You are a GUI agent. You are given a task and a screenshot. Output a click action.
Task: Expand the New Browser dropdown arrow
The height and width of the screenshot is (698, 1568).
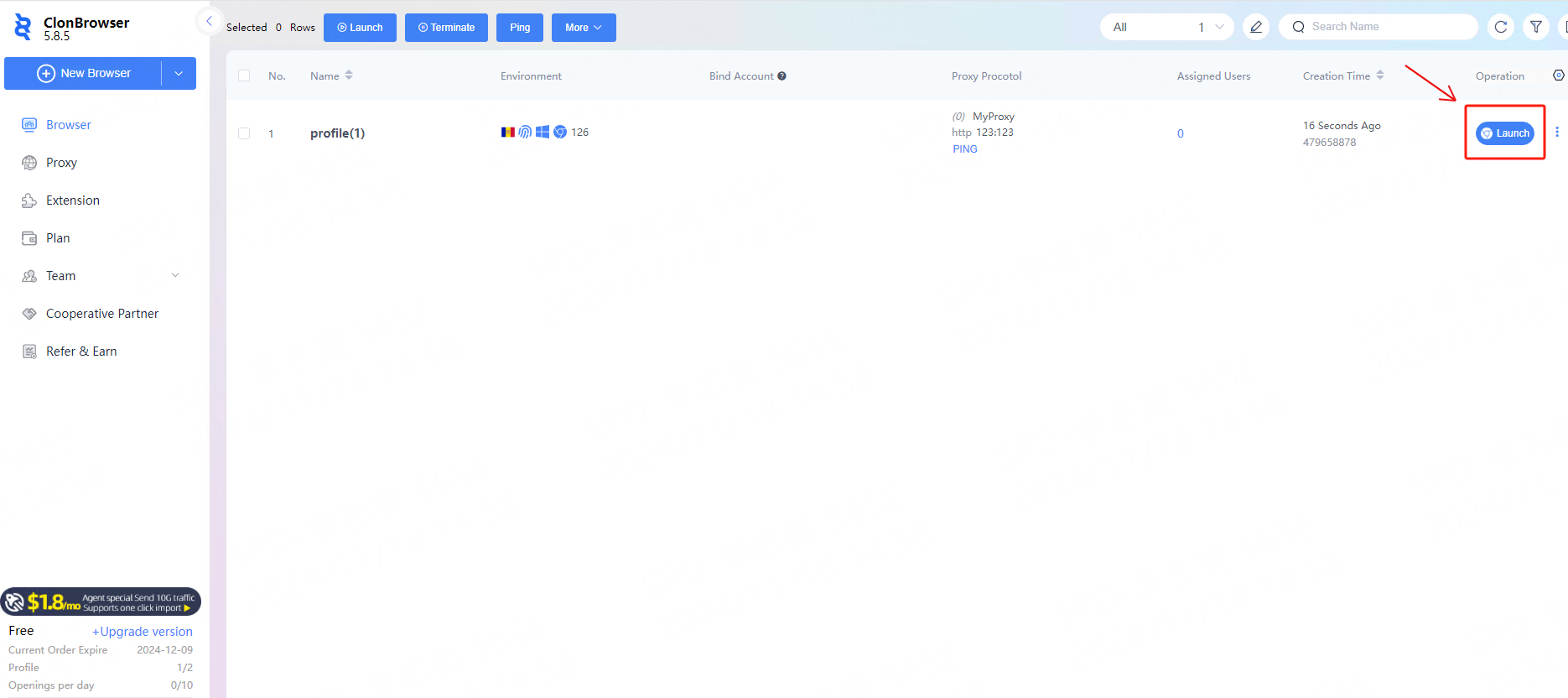pos(179,74)
